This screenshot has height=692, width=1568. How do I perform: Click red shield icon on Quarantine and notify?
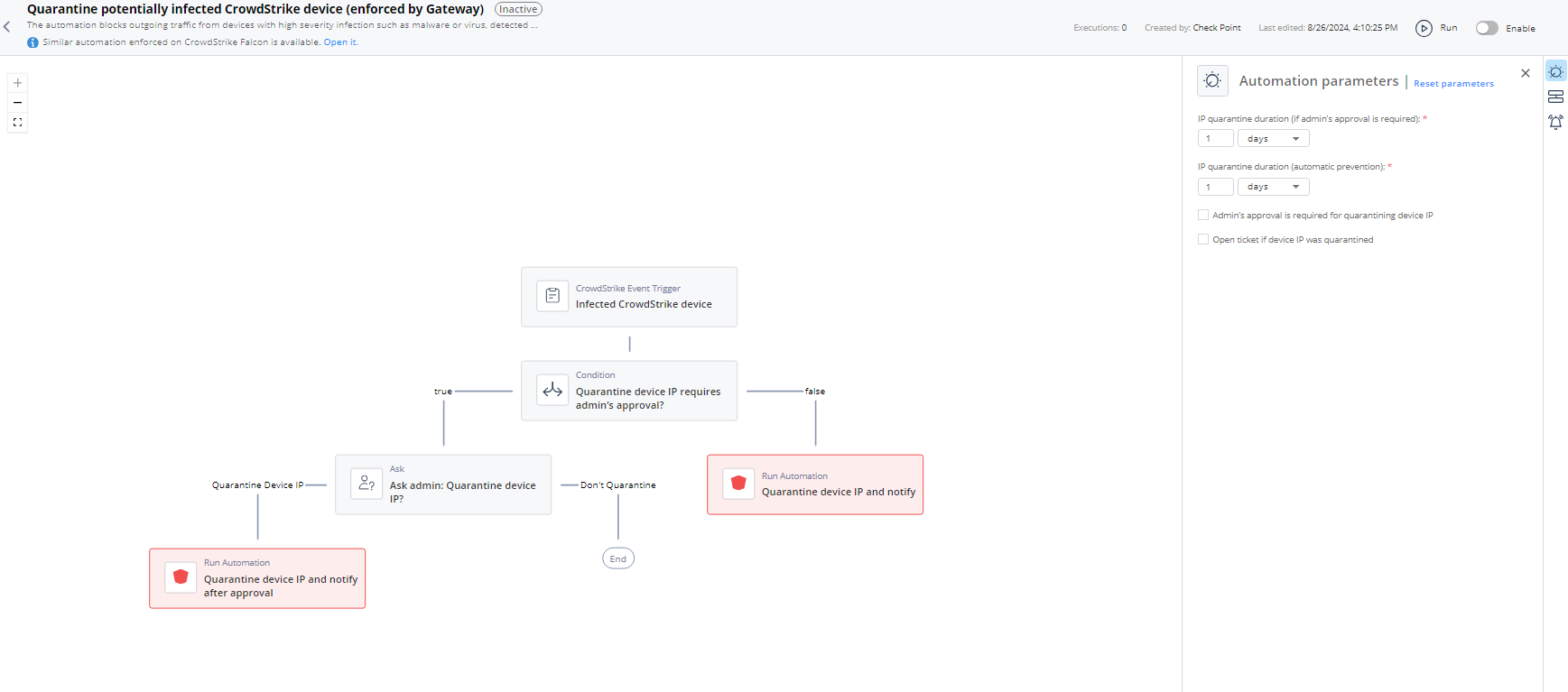(x=738, y=484)
